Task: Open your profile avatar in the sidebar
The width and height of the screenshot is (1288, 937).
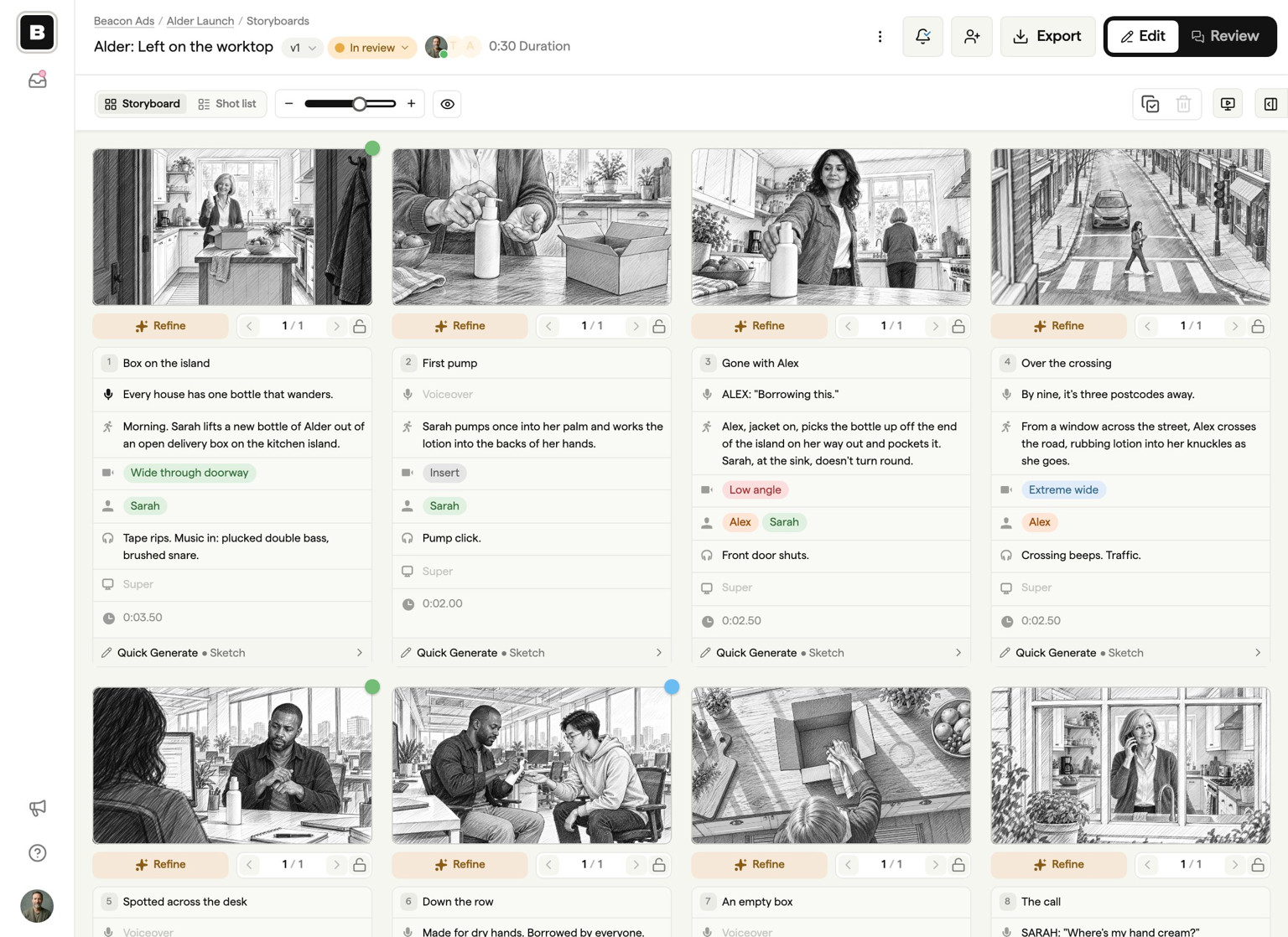Action: click(x=37, y=906)
